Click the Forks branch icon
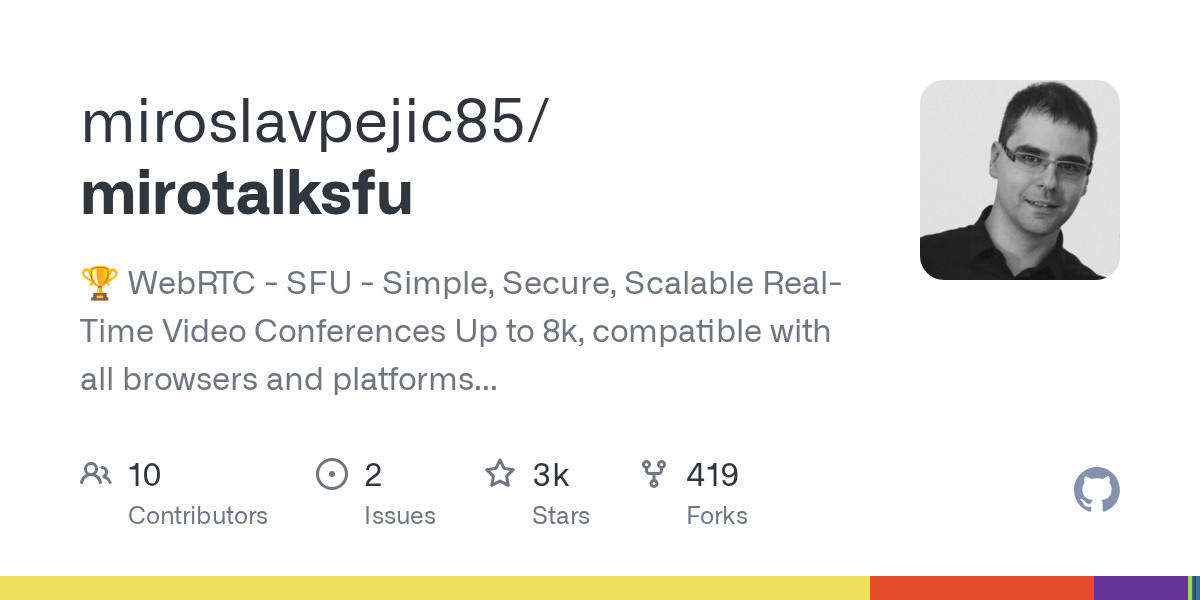 click(653, 474)
